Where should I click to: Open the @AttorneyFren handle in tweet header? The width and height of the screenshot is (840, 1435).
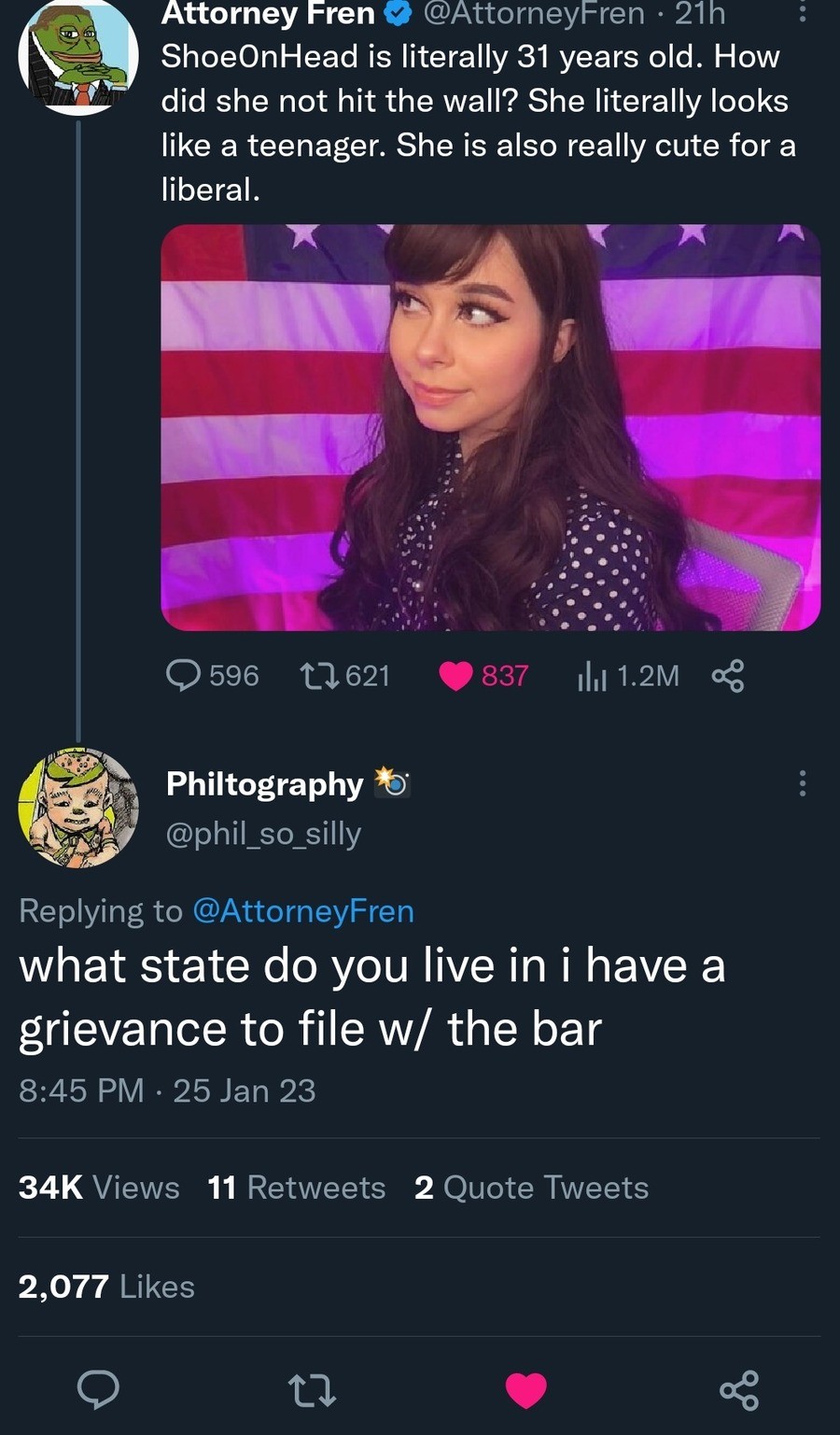pyautogui.click(x=534, y=13)
